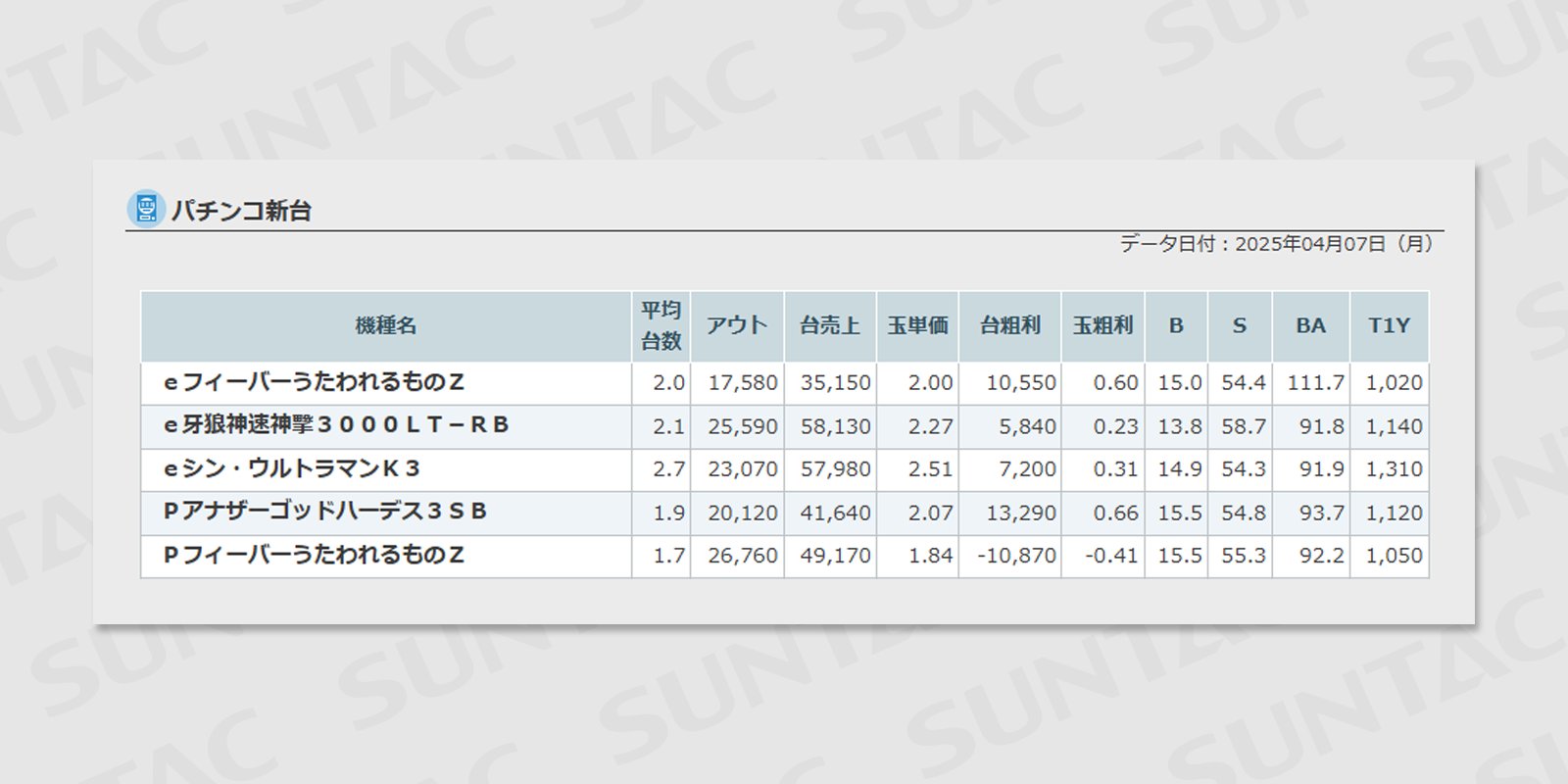This screenshot has width=1568, height=784.
Task: Click the T1Y value 1,140
Action: pyautogui.click(x=1394, y=426)
